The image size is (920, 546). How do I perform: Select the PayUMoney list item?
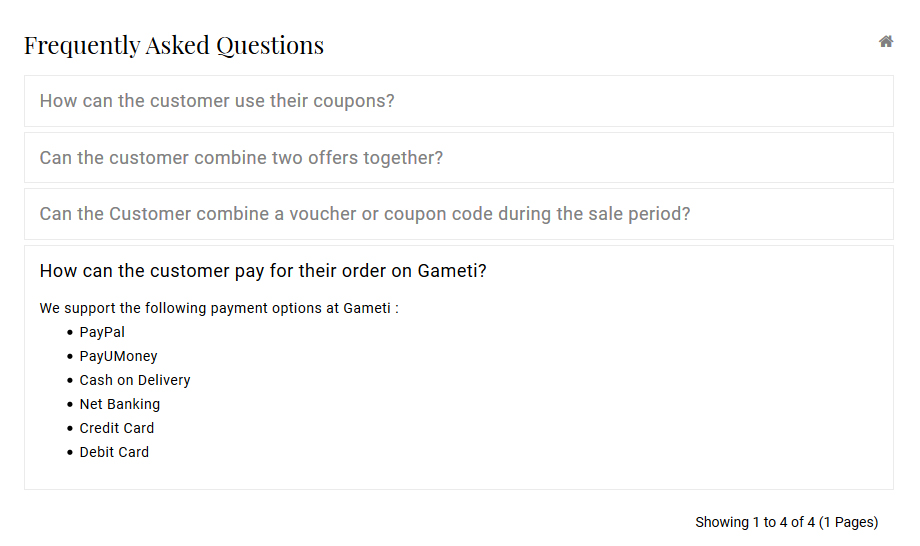(x=119, y=357)
